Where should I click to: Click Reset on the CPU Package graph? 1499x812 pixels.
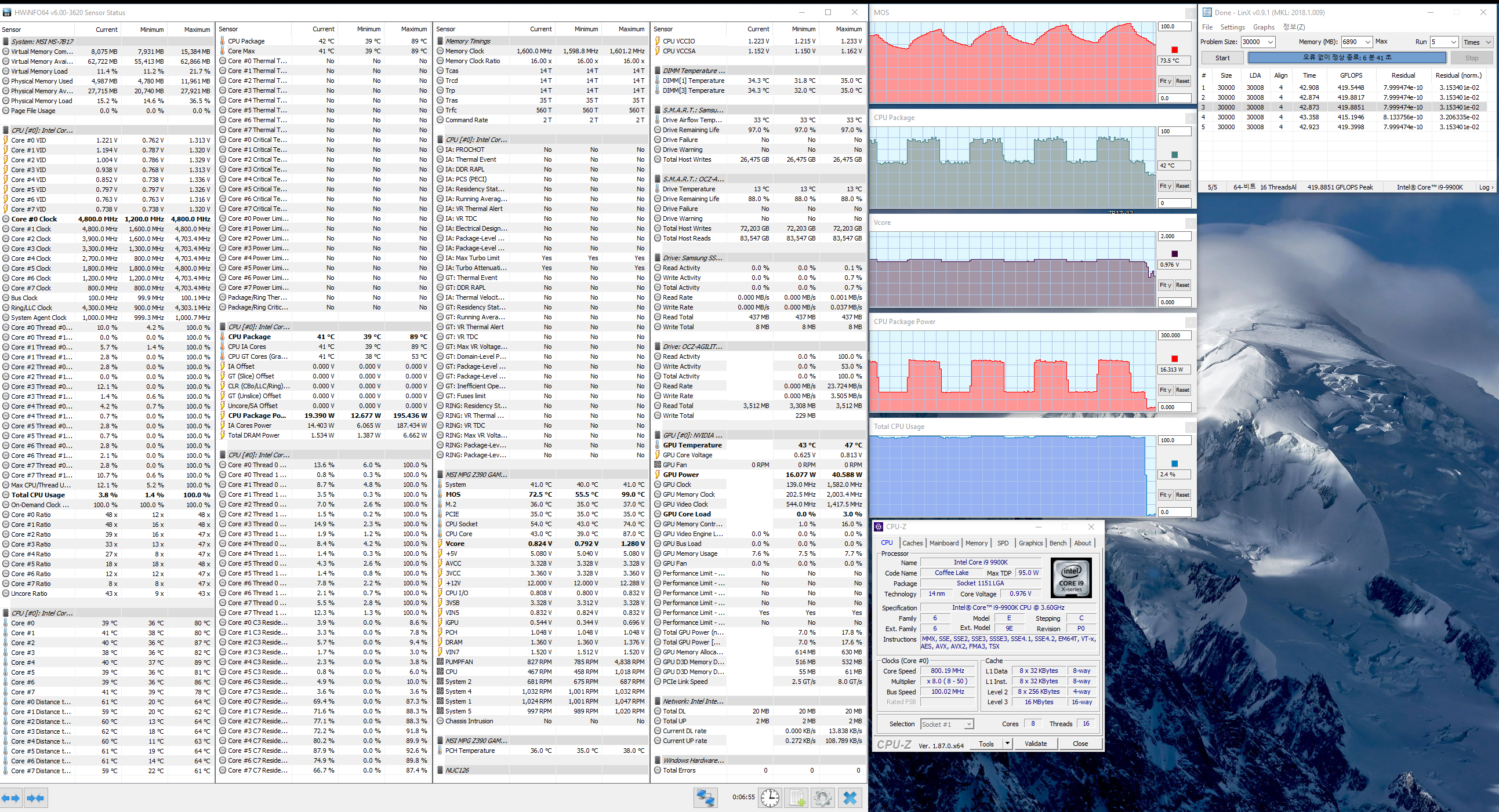(1182, 186)
